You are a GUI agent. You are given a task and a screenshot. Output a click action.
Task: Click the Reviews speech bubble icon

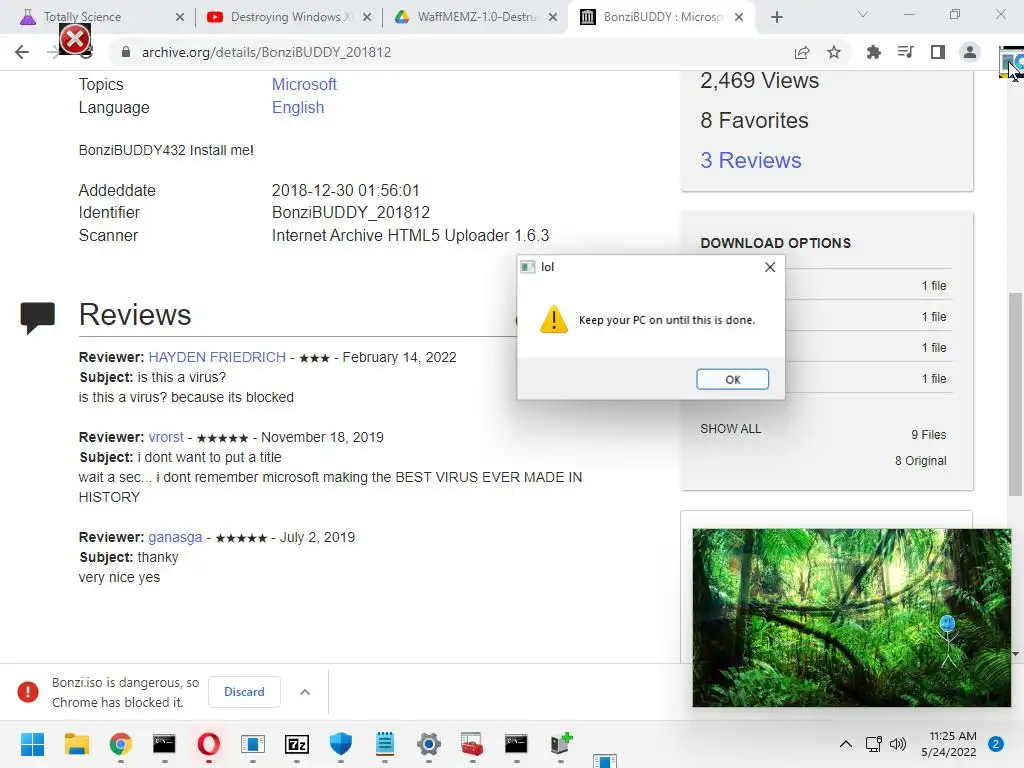point(37,317)
